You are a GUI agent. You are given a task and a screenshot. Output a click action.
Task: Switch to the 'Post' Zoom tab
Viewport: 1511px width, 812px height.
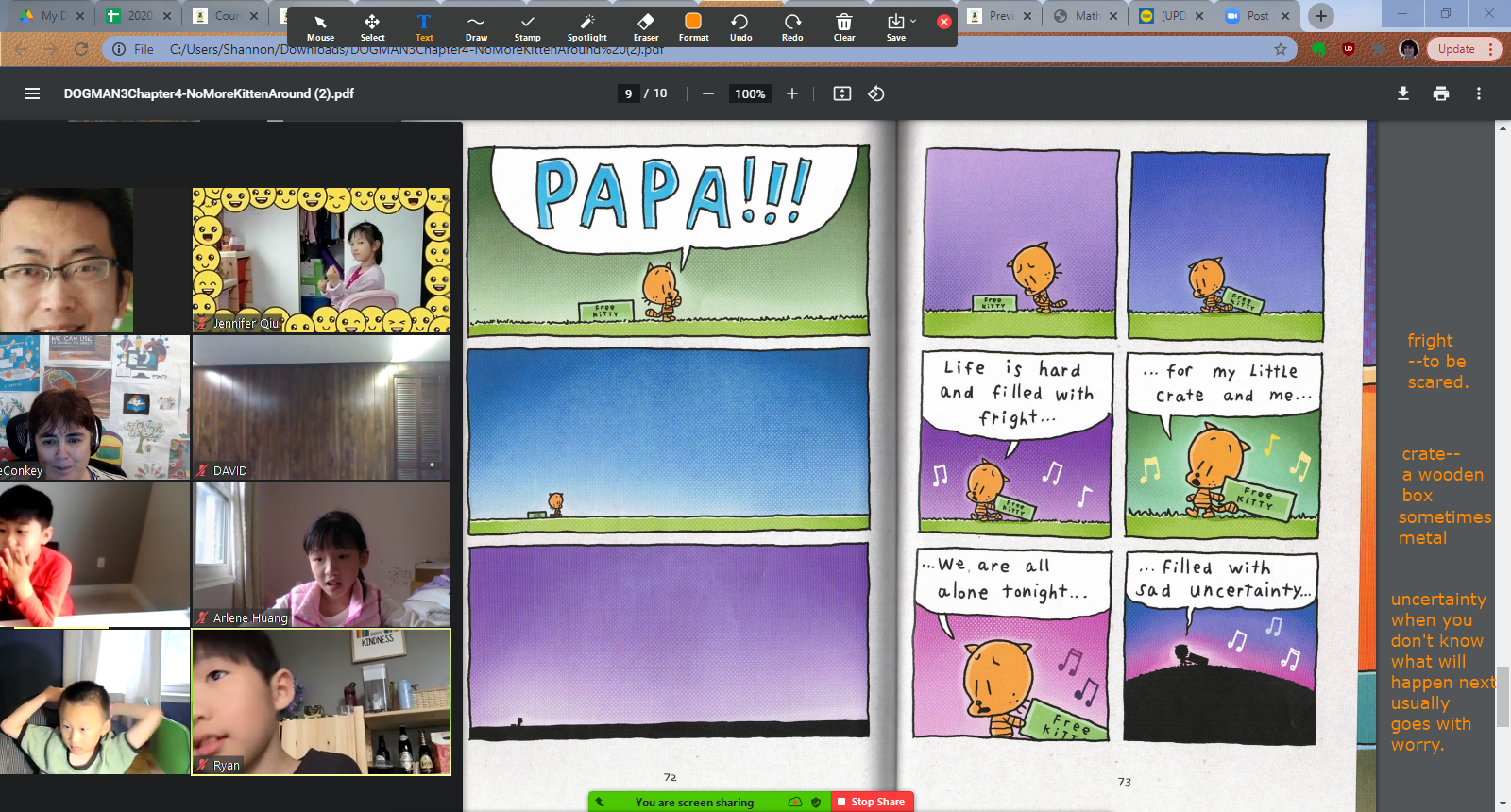point(1256,16)
